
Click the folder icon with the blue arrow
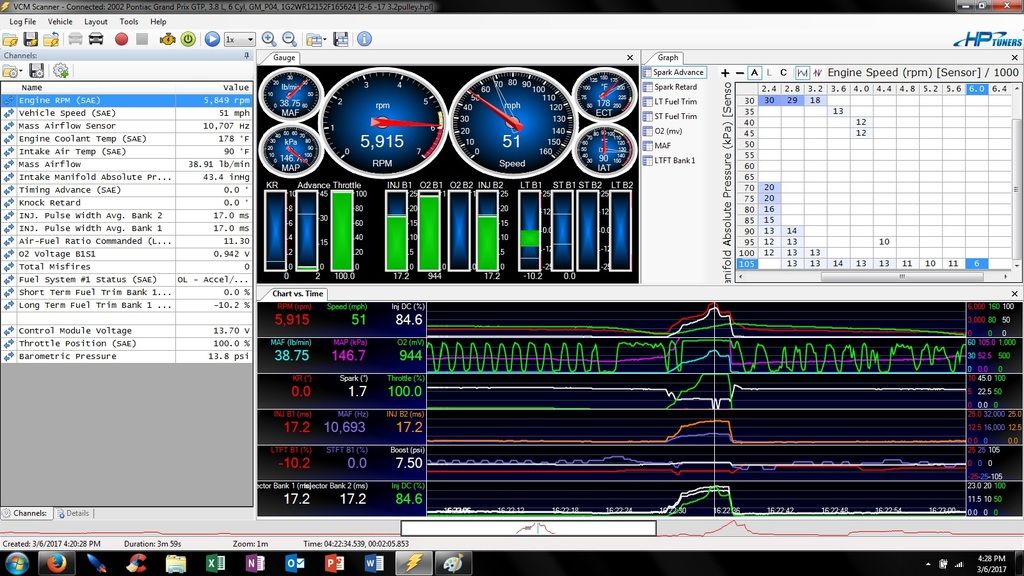(x=51, y=39)
